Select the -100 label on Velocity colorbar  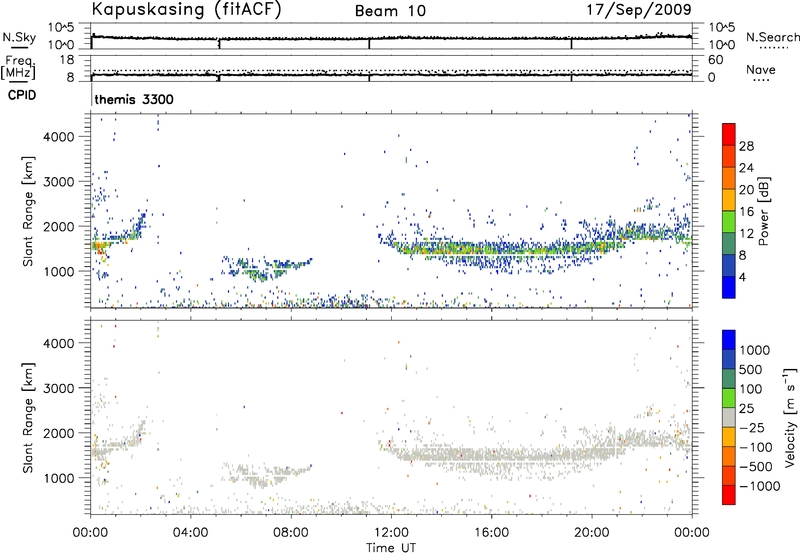coord(756,447)
